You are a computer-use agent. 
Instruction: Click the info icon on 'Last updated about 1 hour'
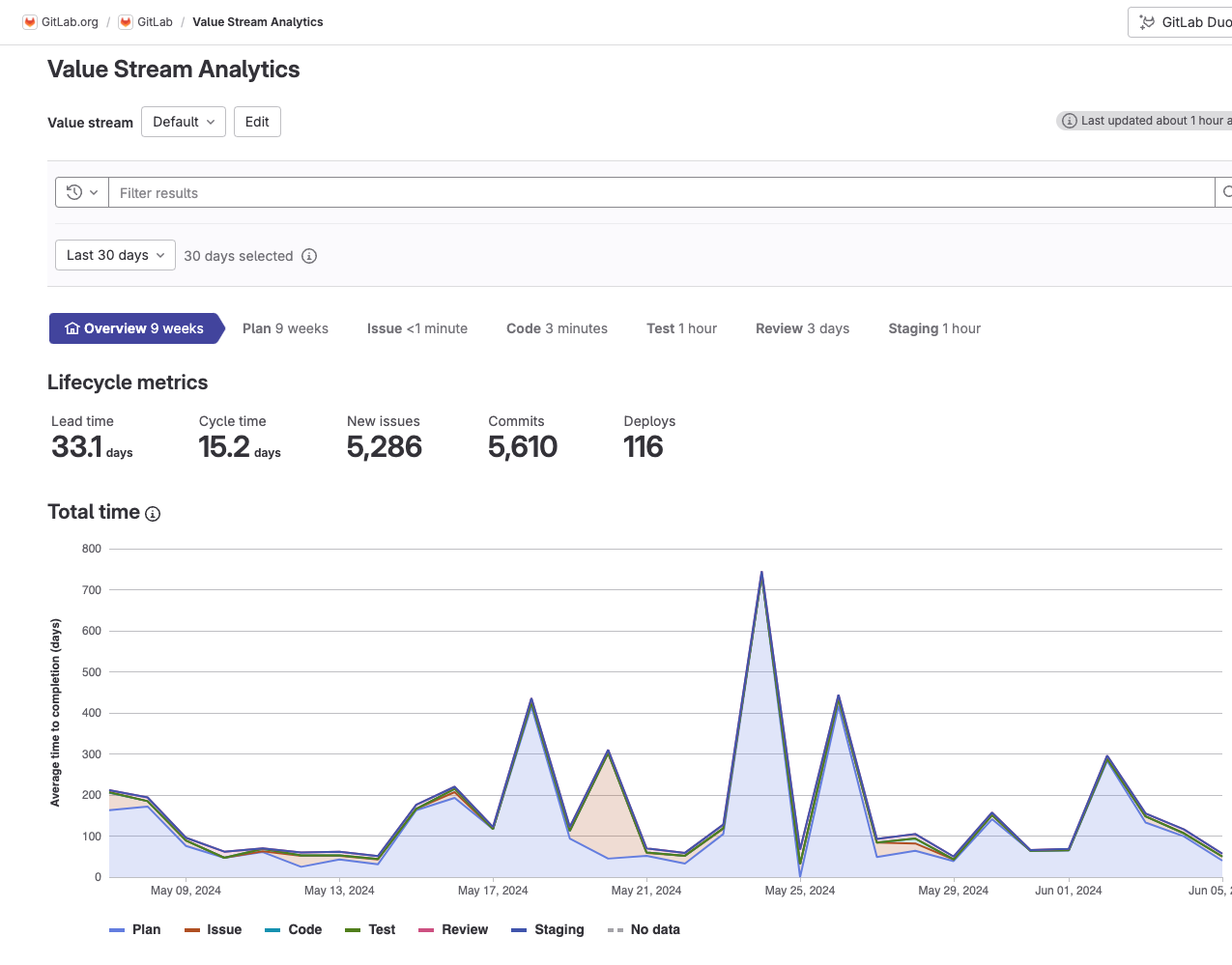pyautogui.click(x=1070, y=120)
